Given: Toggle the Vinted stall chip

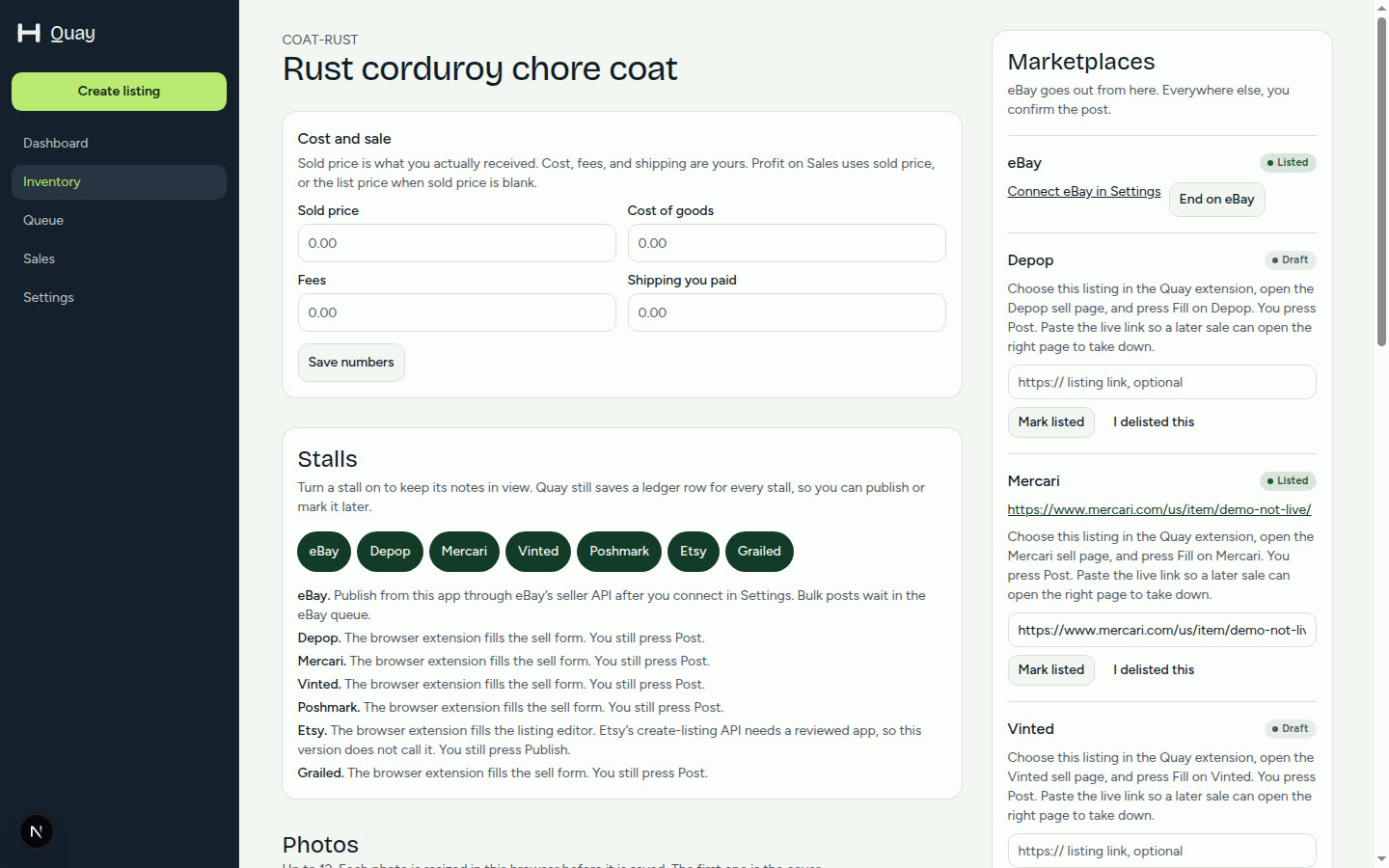Looking at the screenshot, I should click(538, 552).
